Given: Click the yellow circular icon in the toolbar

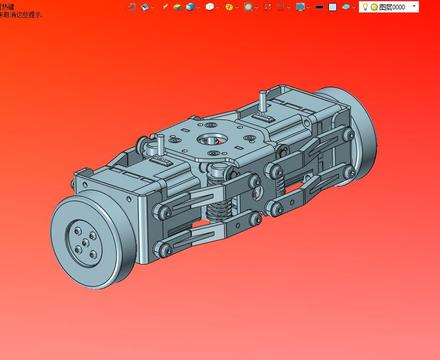Looking at the screenshot, I should [x=229, y=7].
